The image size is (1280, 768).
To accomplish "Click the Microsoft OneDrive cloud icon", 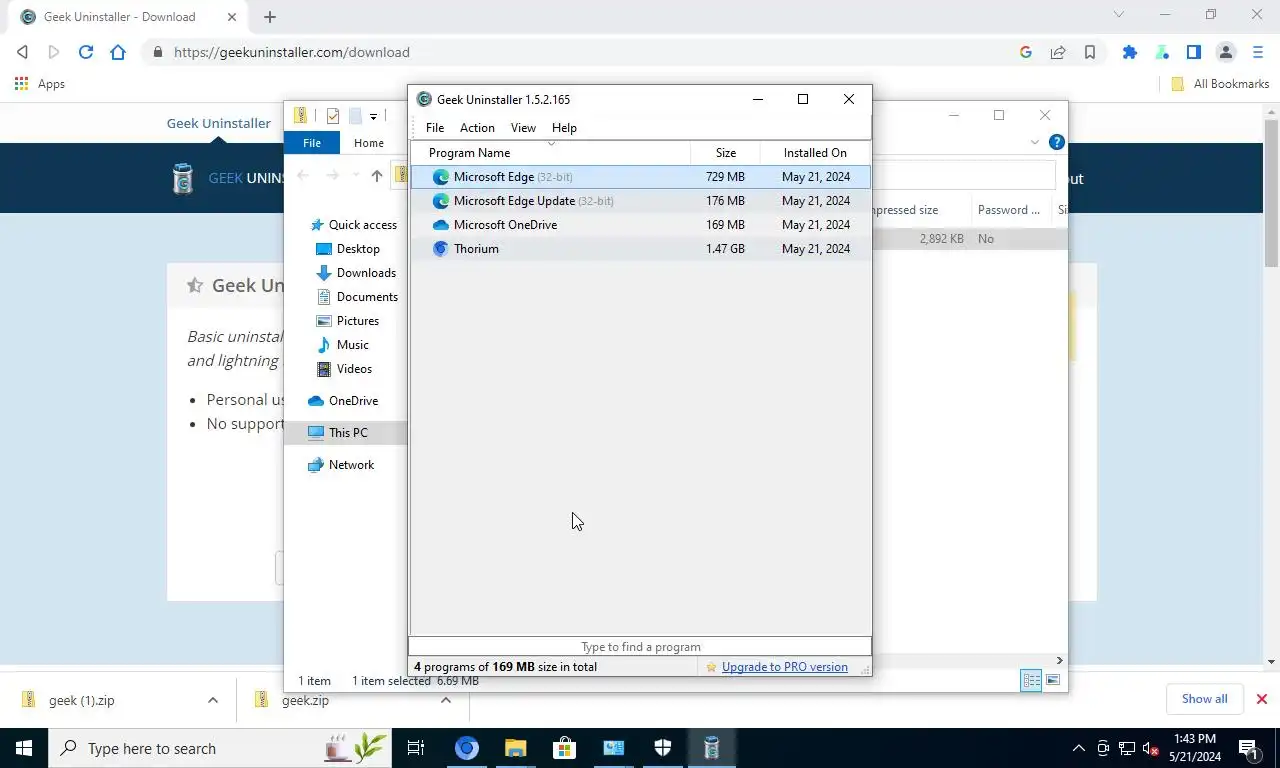I will pyautogui.click(x=440, y=225).
